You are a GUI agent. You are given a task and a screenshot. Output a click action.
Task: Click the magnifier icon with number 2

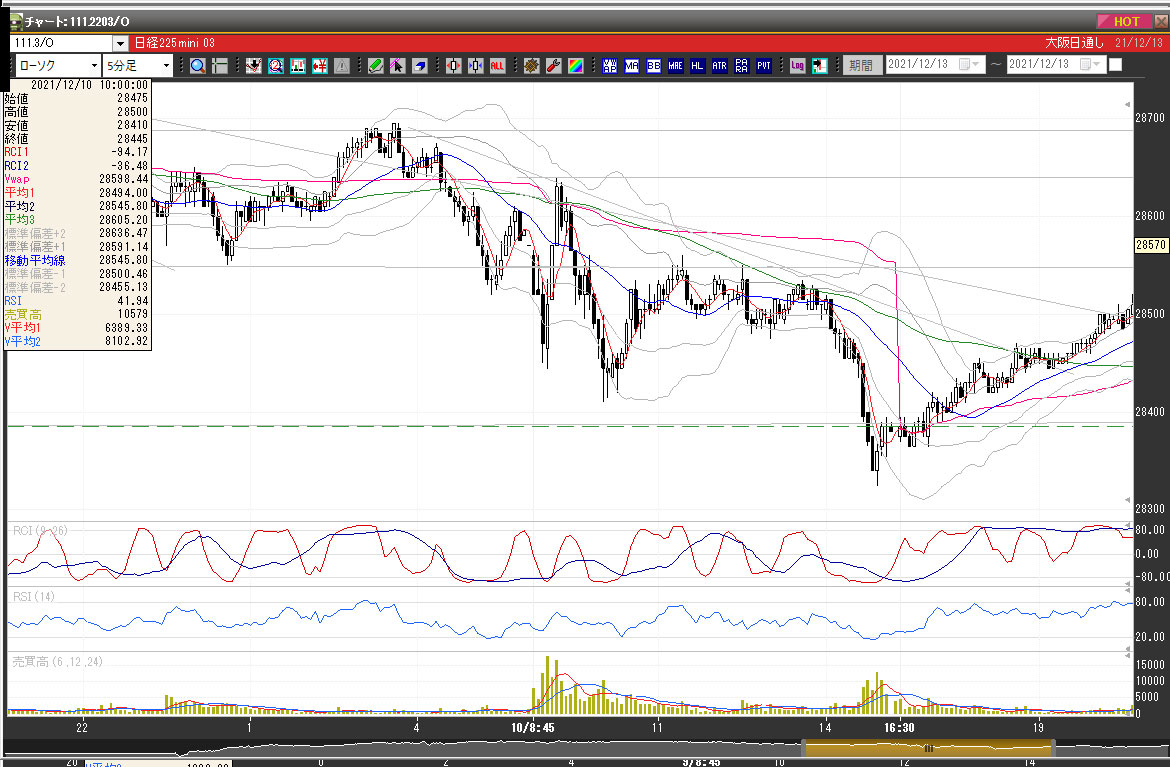[x=276, y=66]
